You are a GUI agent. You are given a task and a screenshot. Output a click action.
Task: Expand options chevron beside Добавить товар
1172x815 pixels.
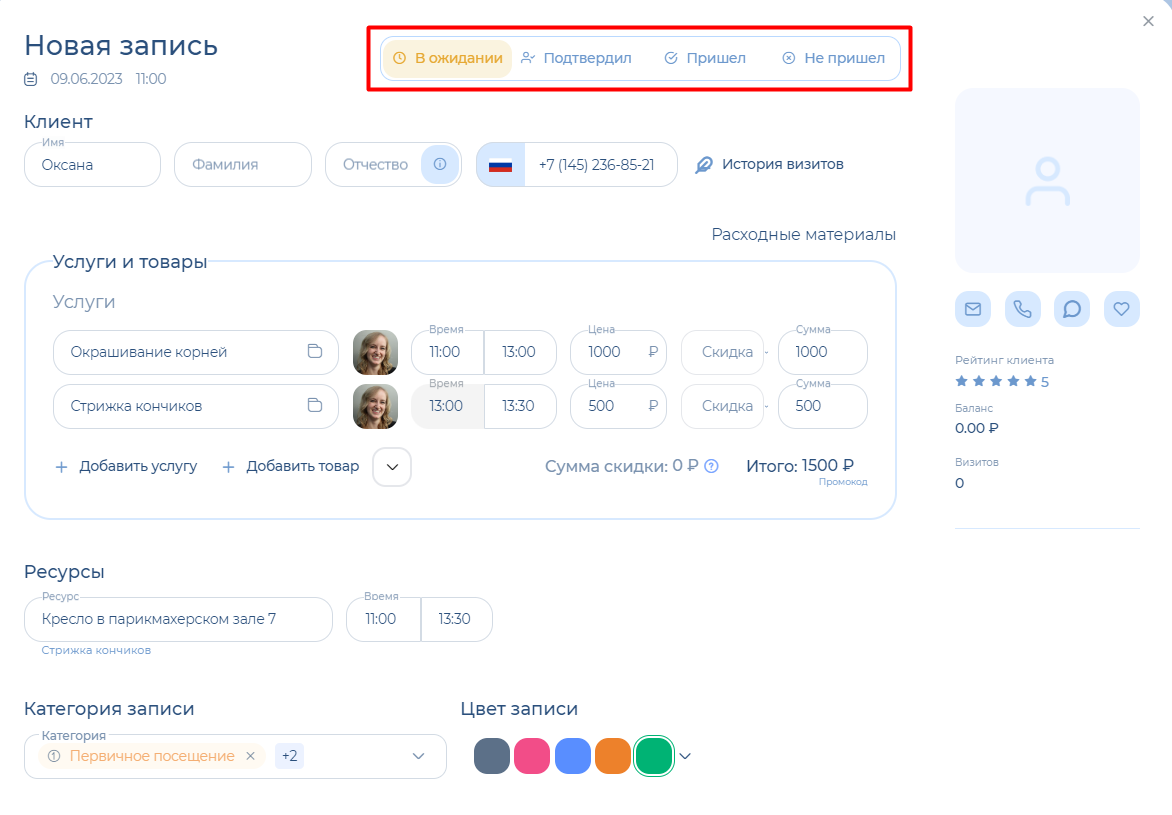pos(392,466)
